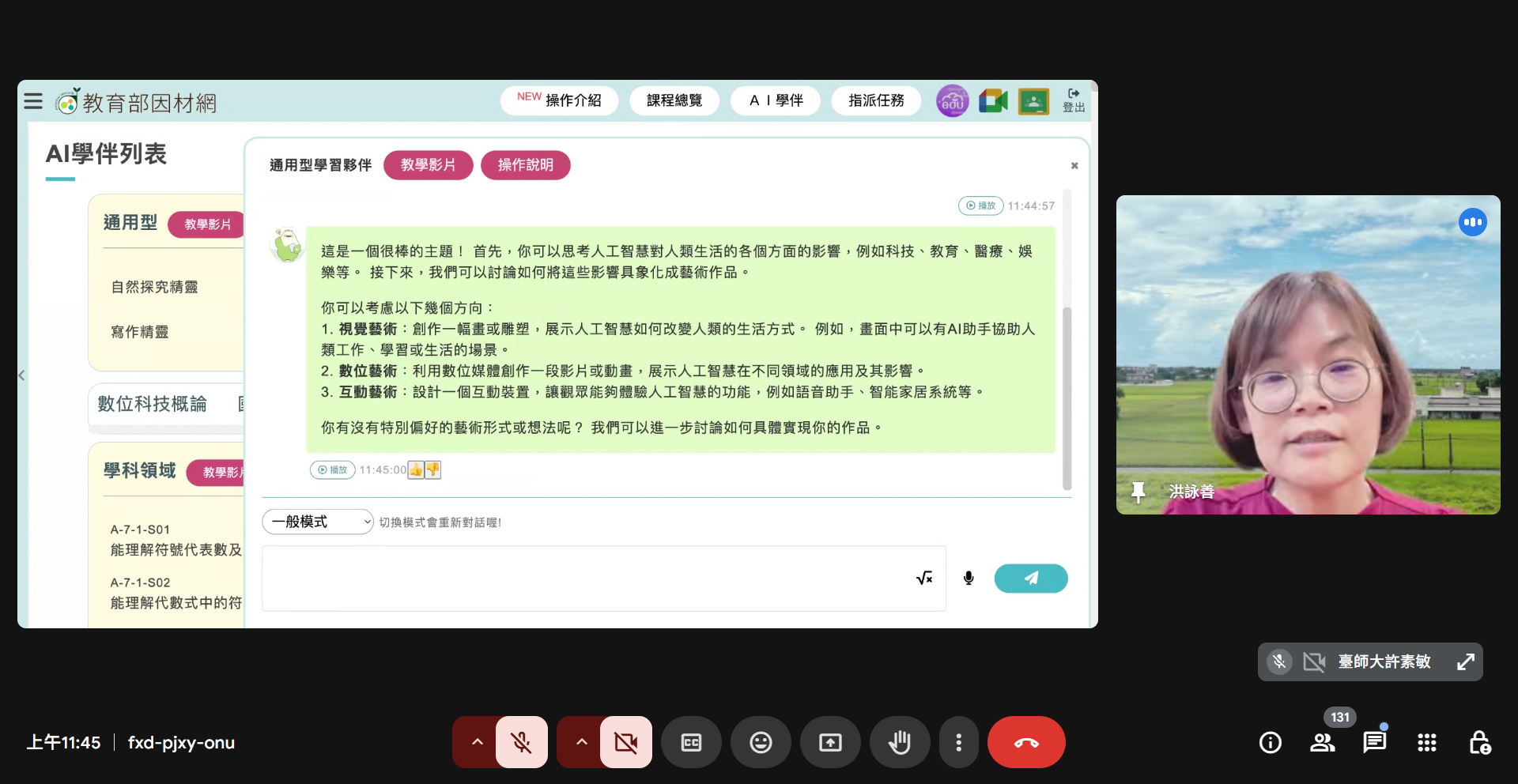Expand the 臺師大許素敏 self-view tile
The height and width of the screenshot is (784, 1518).
1465,661
